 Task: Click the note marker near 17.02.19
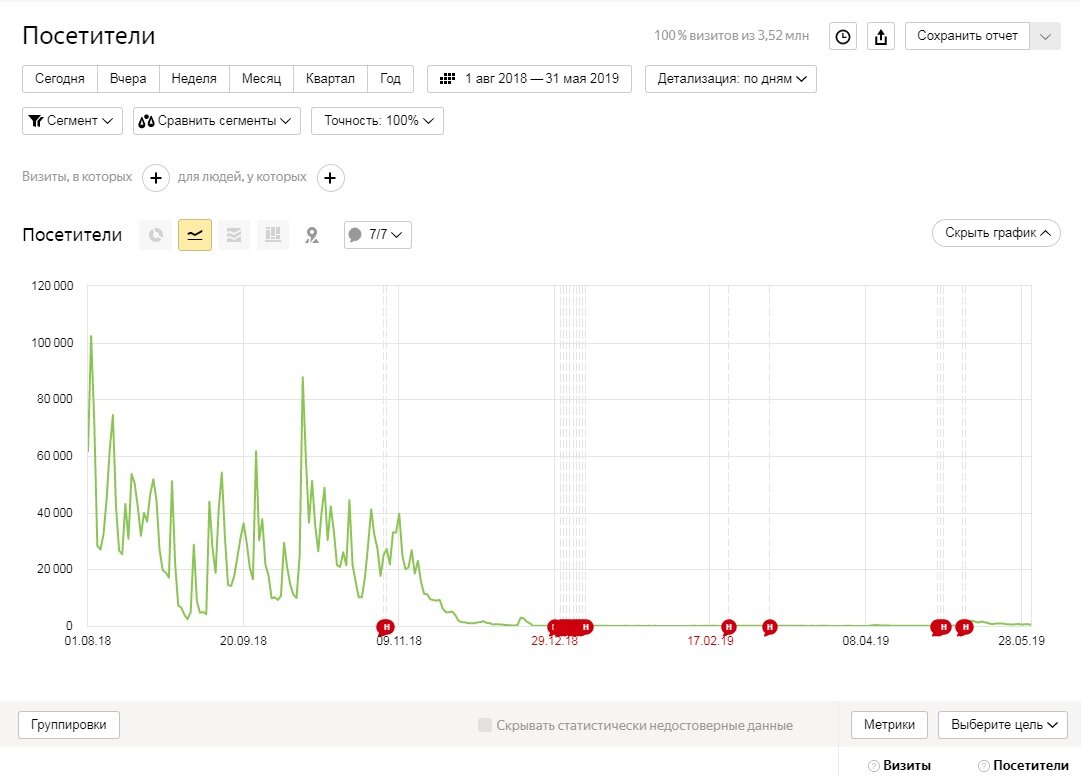(x=728, y=627)
